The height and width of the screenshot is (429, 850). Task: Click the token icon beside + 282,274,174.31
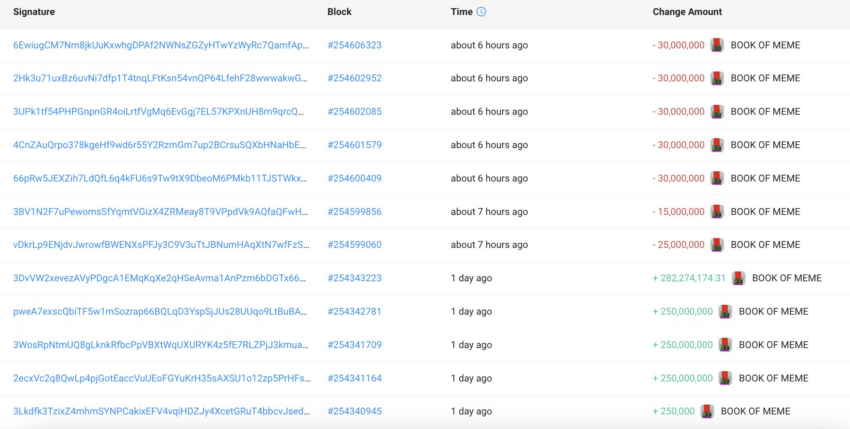pos(738,278)
